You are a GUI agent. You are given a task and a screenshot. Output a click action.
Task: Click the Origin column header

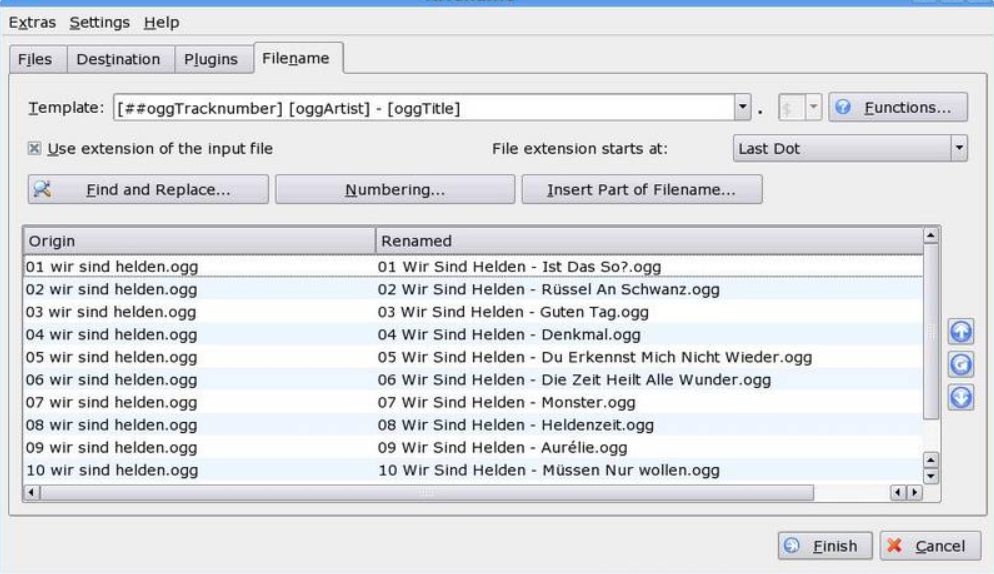pyautogui.click(x=200, y=241)
